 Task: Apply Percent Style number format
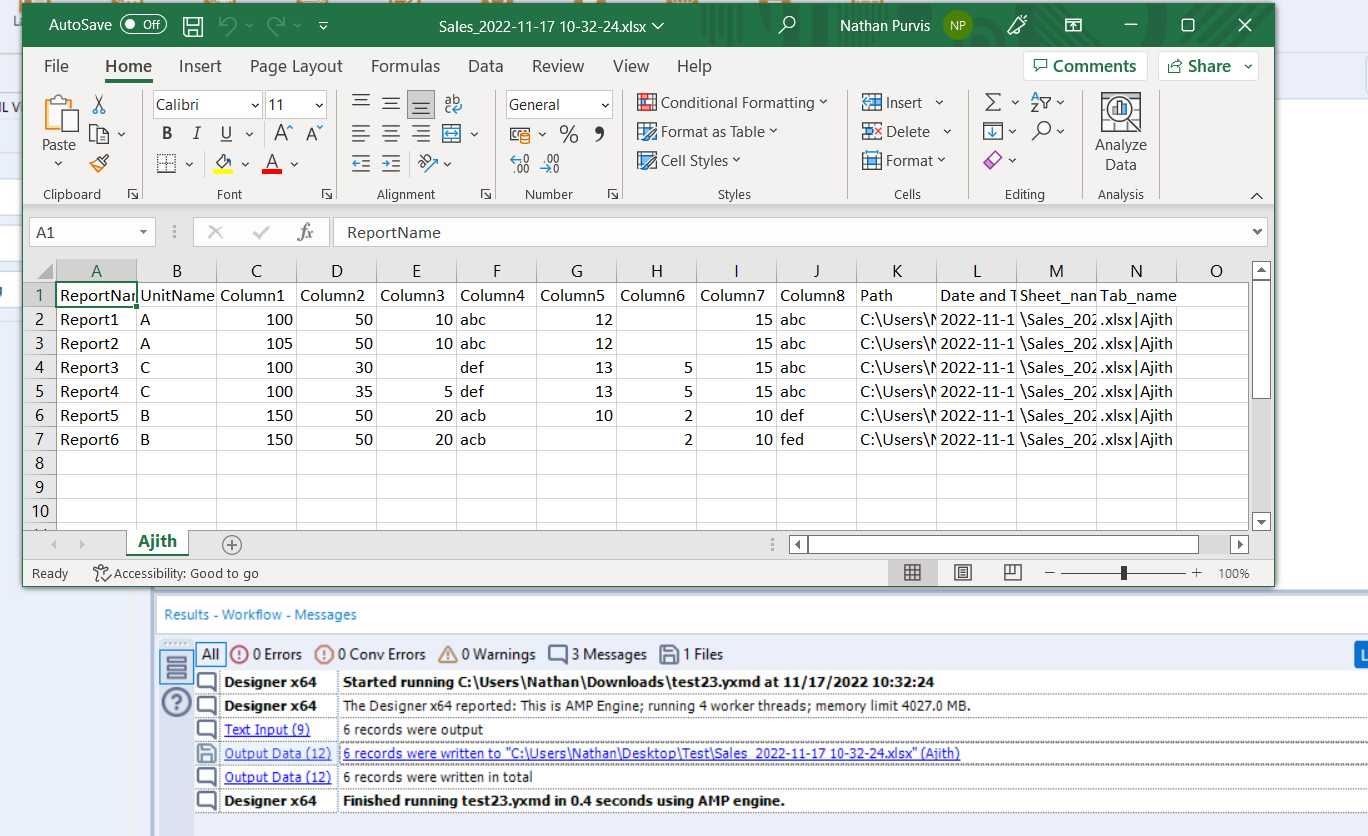[568, 134]
